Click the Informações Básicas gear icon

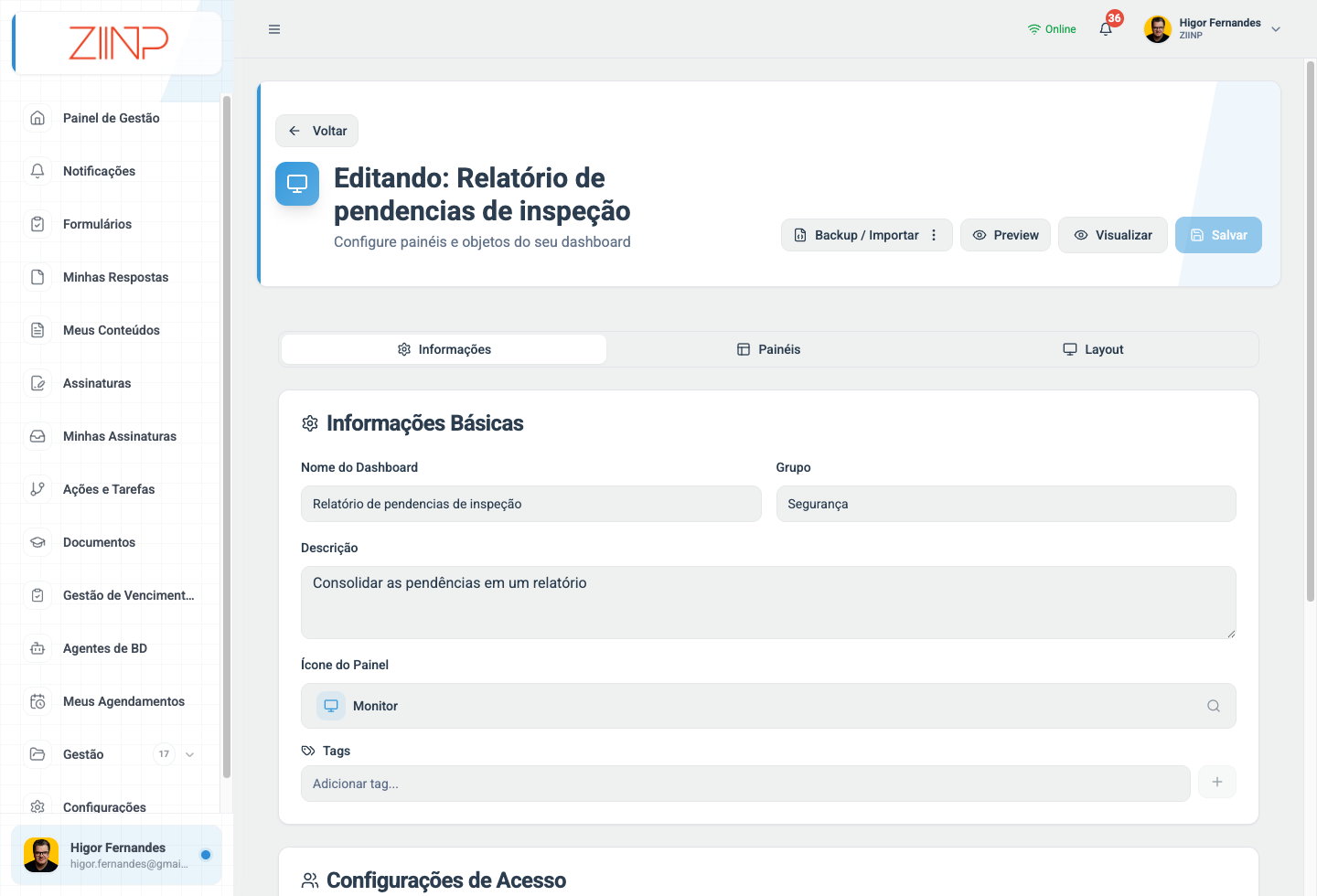point(310,423)
